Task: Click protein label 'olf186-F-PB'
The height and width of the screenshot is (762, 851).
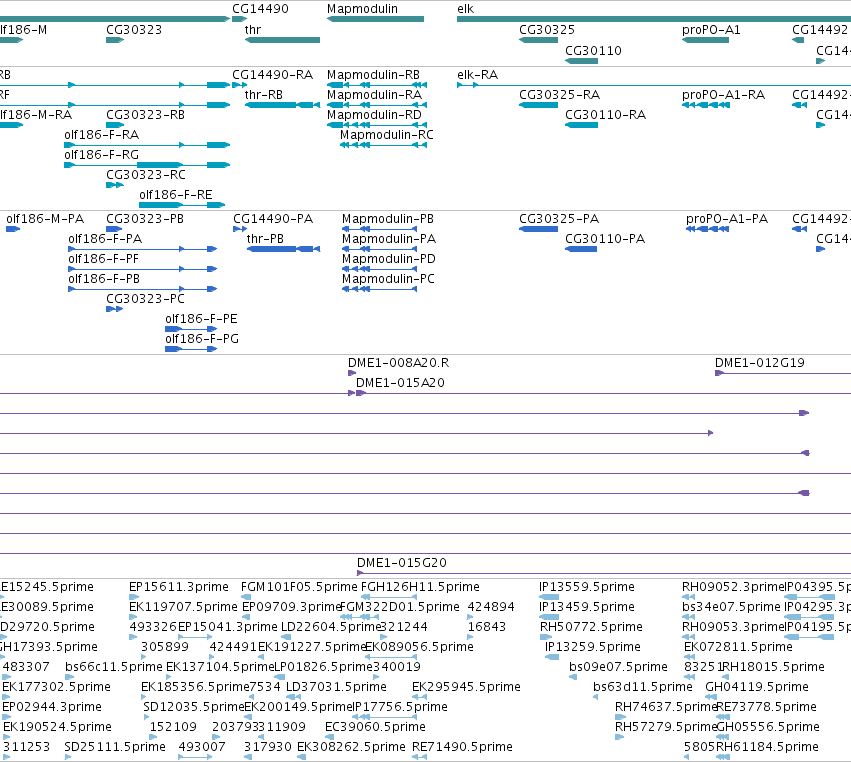Action: tap(104, 280)
